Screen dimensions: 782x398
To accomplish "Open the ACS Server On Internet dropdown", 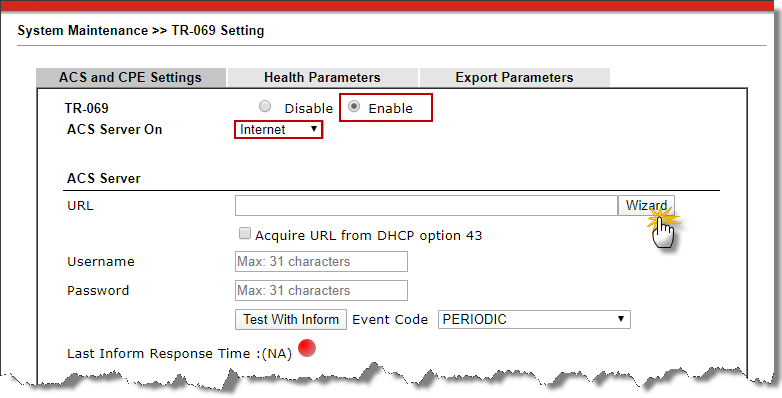I will 278,130.
